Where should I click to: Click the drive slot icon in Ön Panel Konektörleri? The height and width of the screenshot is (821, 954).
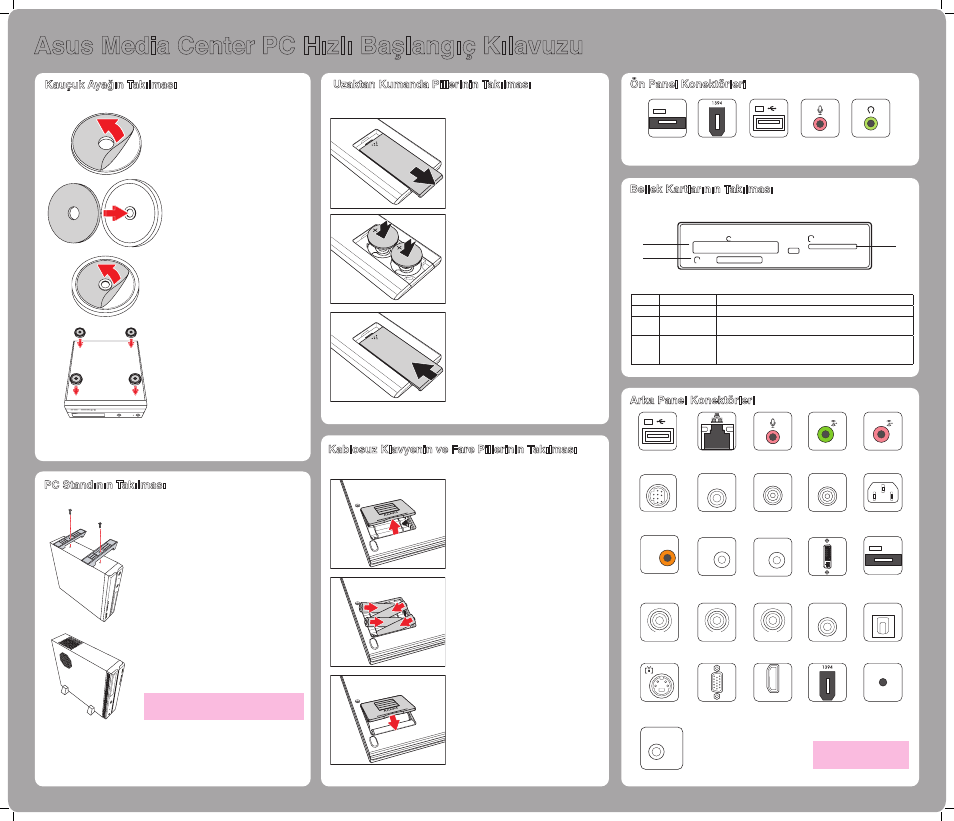click(667, 118)
